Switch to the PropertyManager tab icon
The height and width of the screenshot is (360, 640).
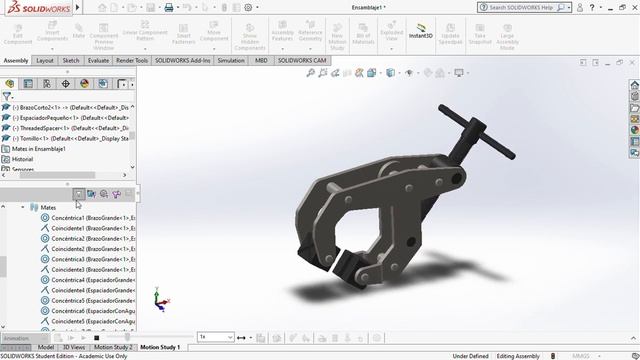click(x=28, y=84)
